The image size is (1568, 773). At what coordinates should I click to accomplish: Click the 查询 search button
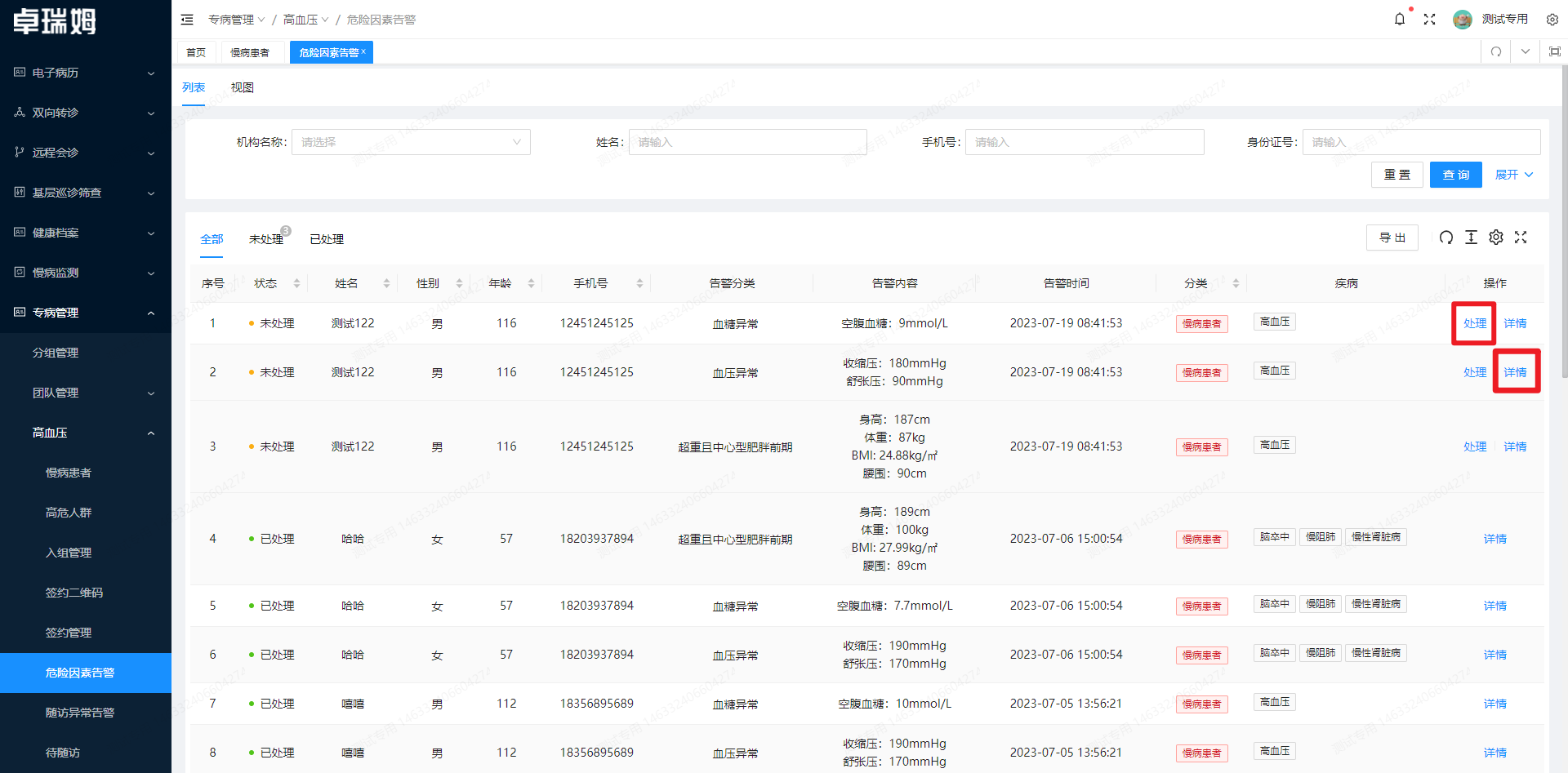coord(1455,175)
